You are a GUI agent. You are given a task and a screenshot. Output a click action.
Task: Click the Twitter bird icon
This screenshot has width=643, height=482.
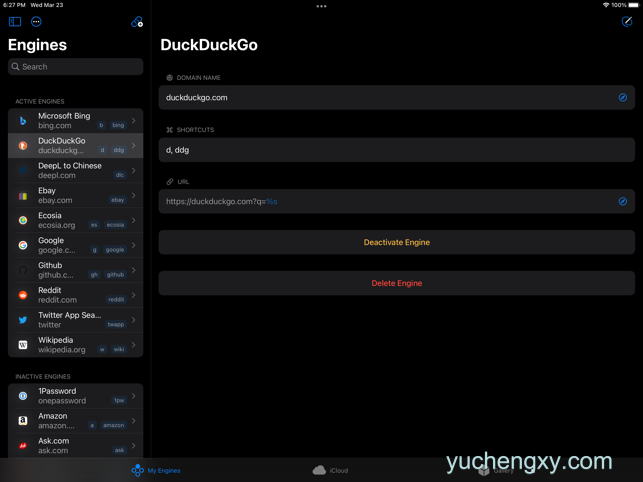click(23, 320)
